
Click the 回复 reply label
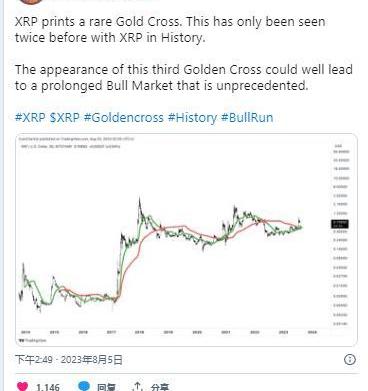[107, 387]
